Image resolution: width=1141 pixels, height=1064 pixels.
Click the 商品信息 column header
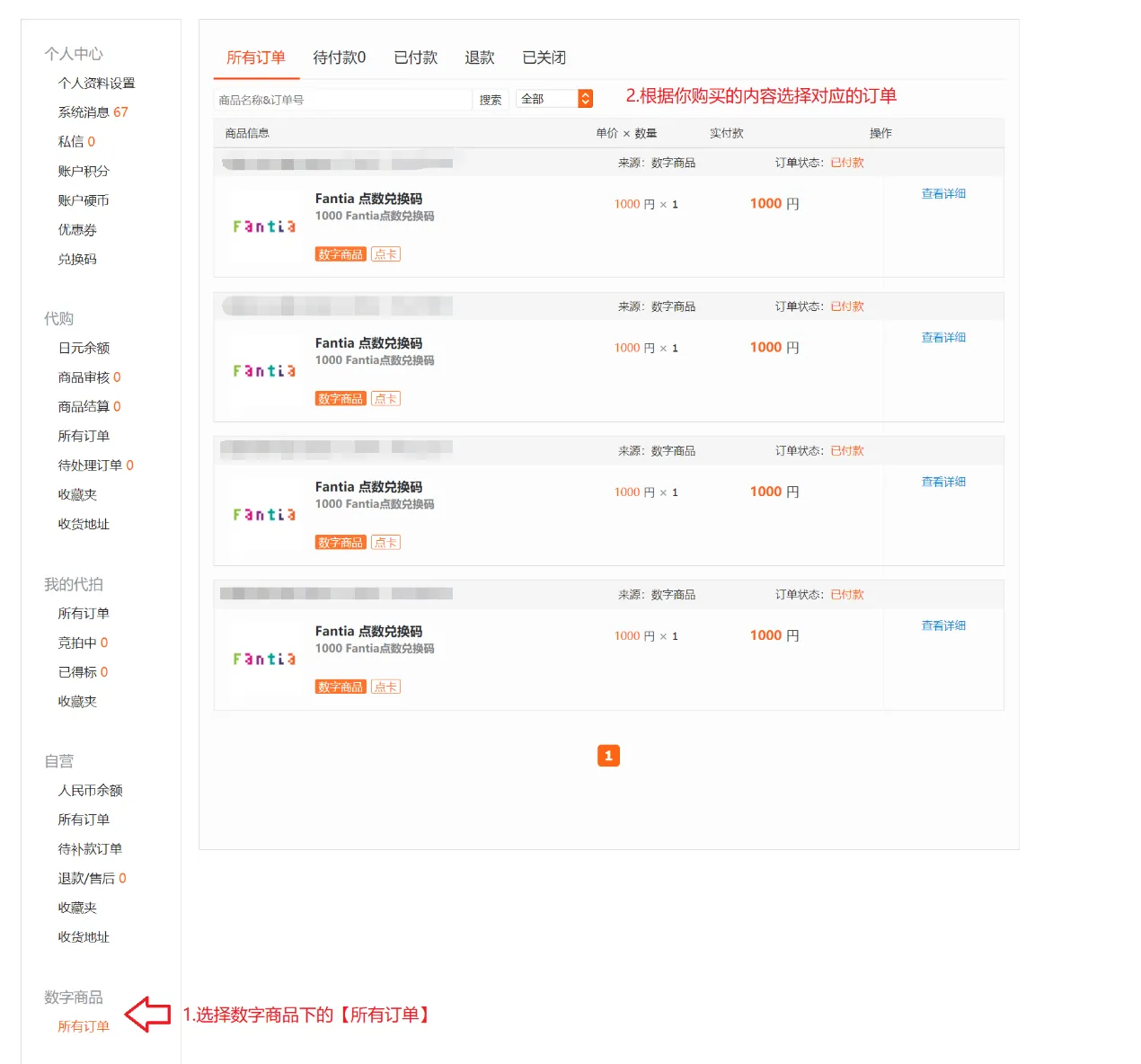click(x=247, y=133)
